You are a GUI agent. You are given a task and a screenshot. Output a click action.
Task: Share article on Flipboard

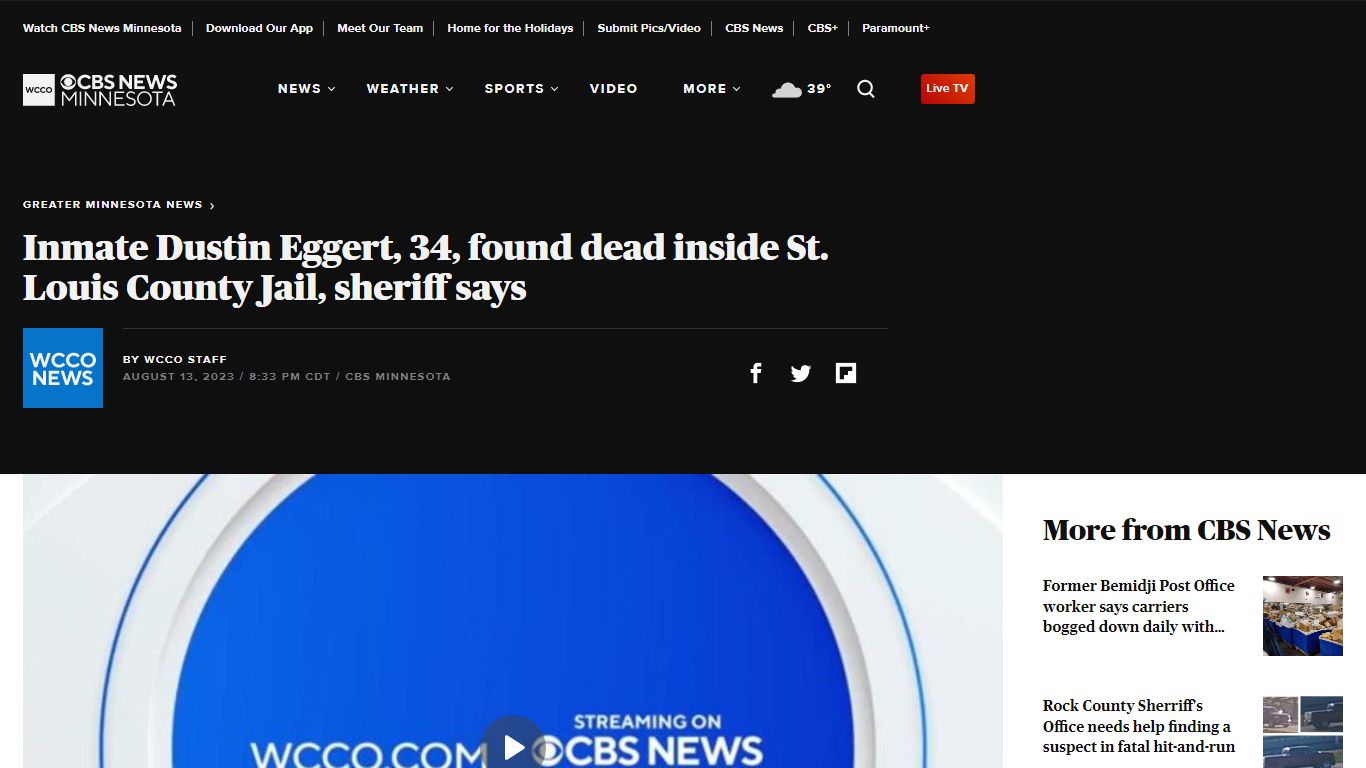pos(846,373)
